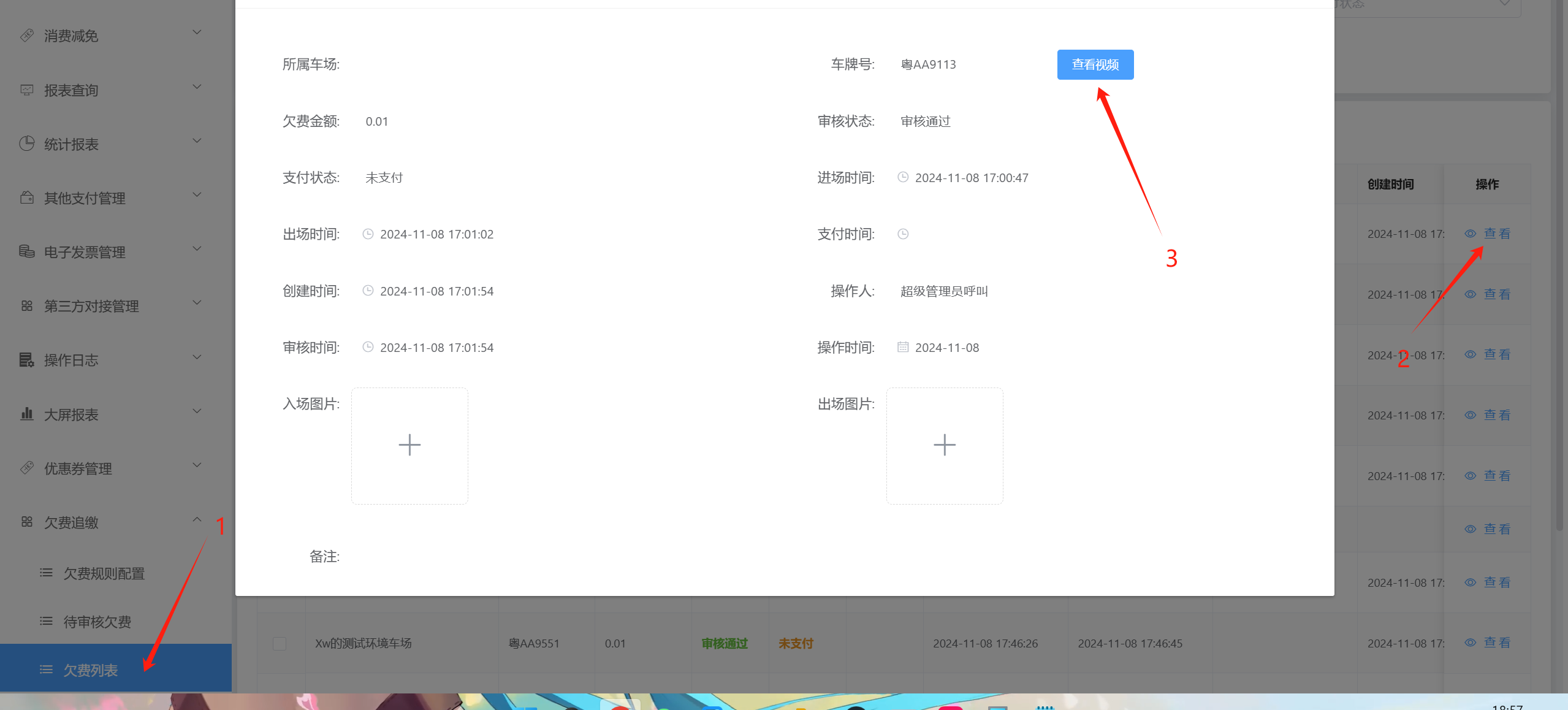
Task: Click the 未支付 status in 粤AA9551 row
Action: [x=796, y=643]
